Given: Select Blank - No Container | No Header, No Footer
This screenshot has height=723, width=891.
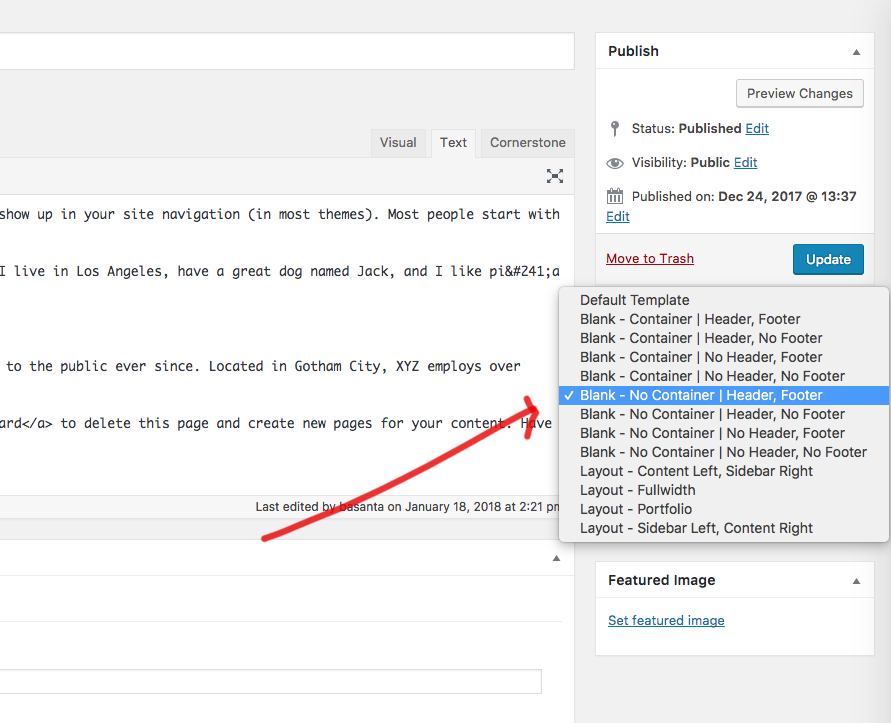Looking at the screenshot, I should point(723,452).
